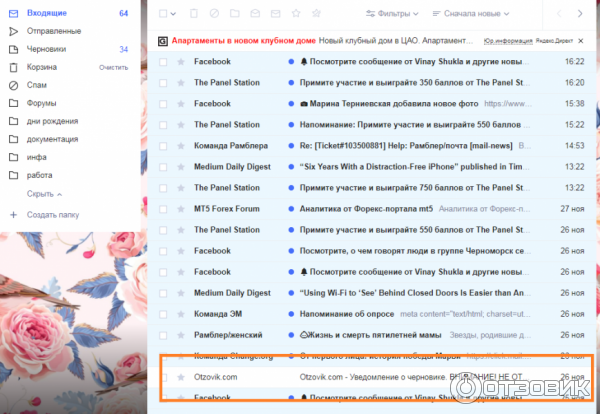600x414 pixels.
Task: Open the Отправленные folder
Action: click(54, 31)
